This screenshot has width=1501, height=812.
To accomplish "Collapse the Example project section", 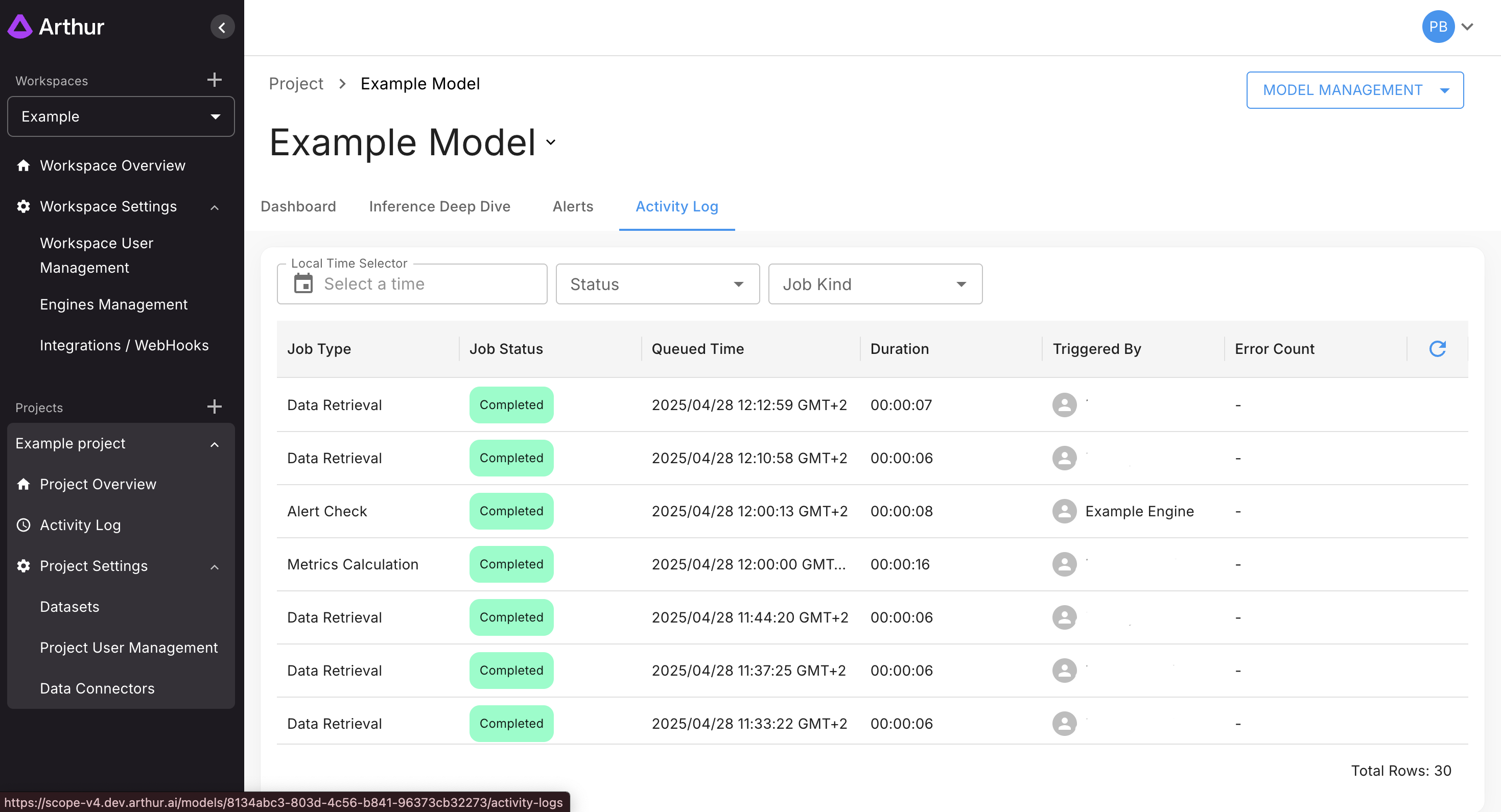I will (x=215, y=444).
